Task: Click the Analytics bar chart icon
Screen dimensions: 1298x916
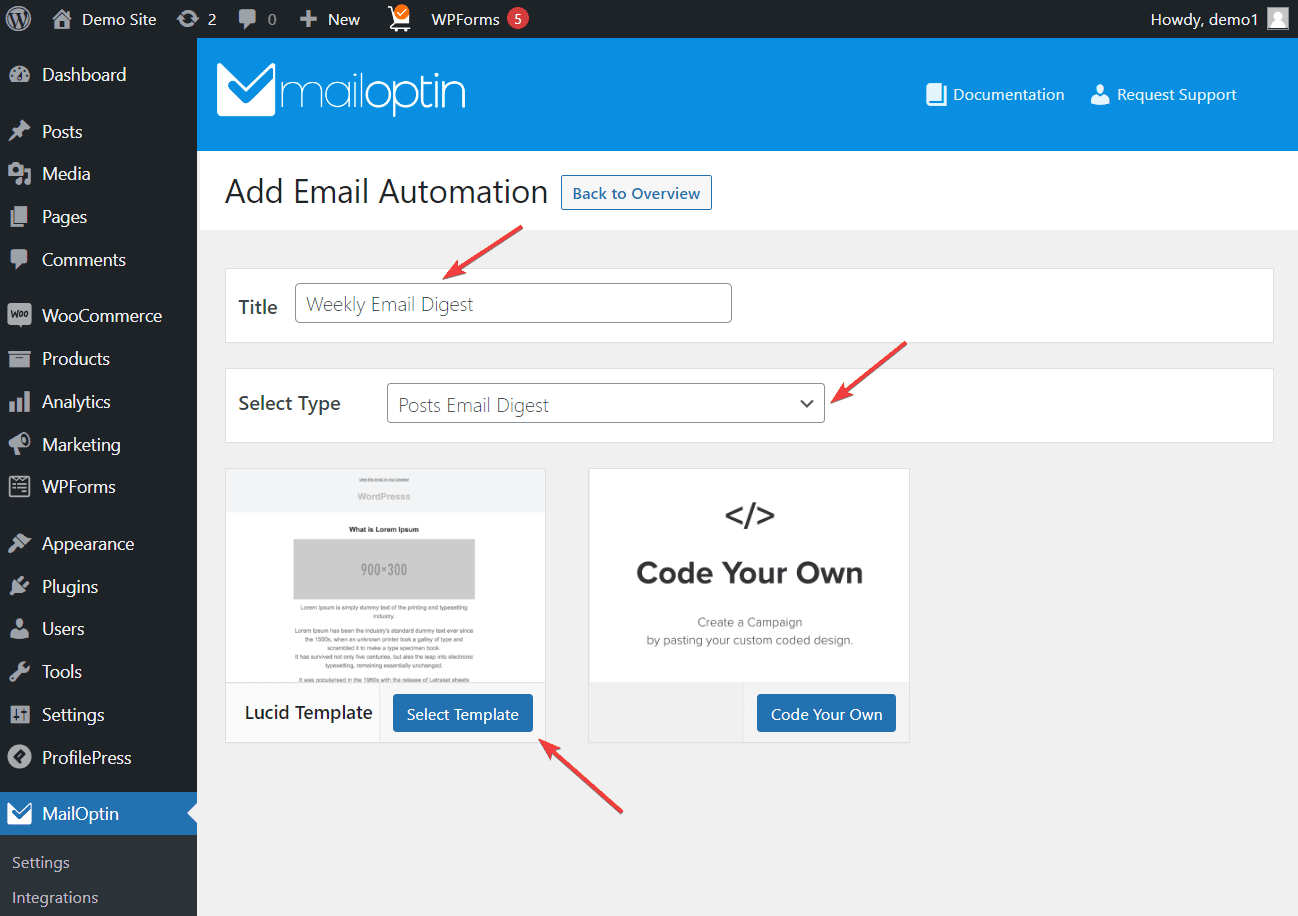Action: click(19, 402)
